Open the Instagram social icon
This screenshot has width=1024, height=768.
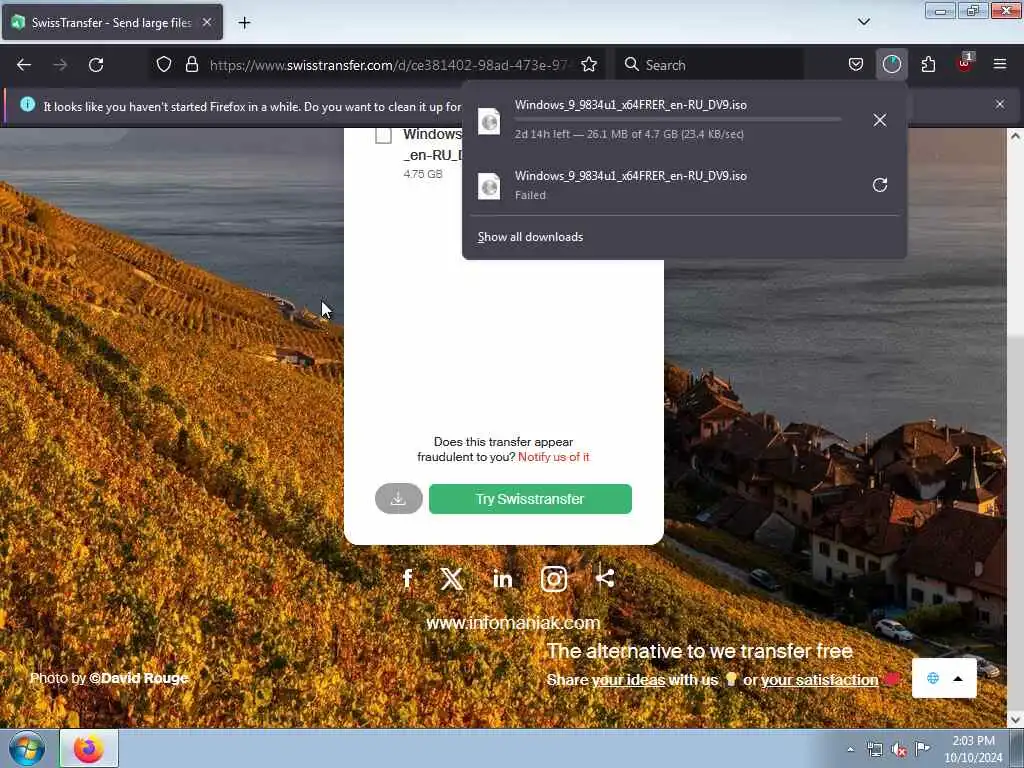554,579
